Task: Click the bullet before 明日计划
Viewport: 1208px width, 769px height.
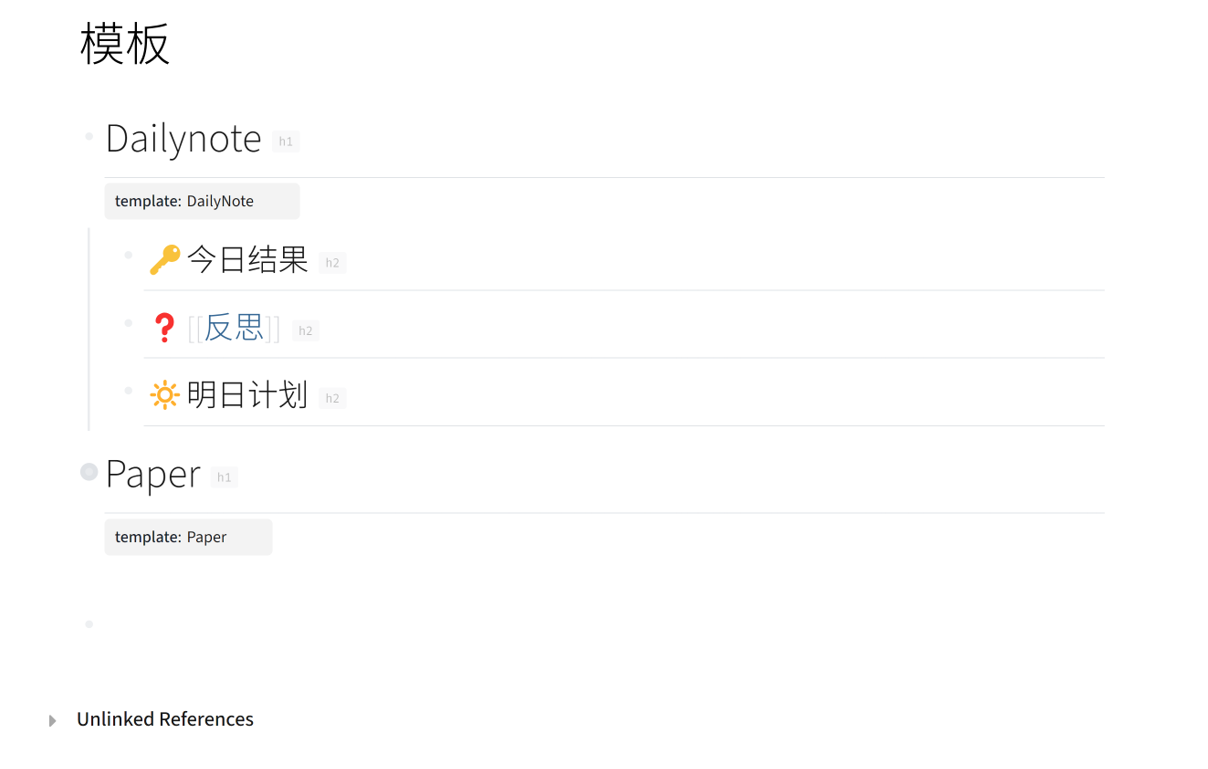Action: point(128,390)
